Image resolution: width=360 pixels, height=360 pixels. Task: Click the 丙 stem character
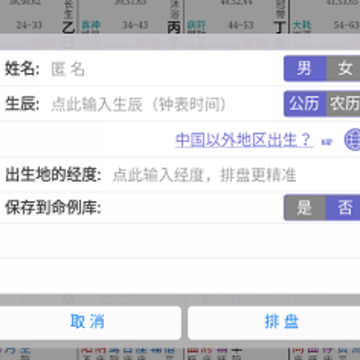click(174, 28)
